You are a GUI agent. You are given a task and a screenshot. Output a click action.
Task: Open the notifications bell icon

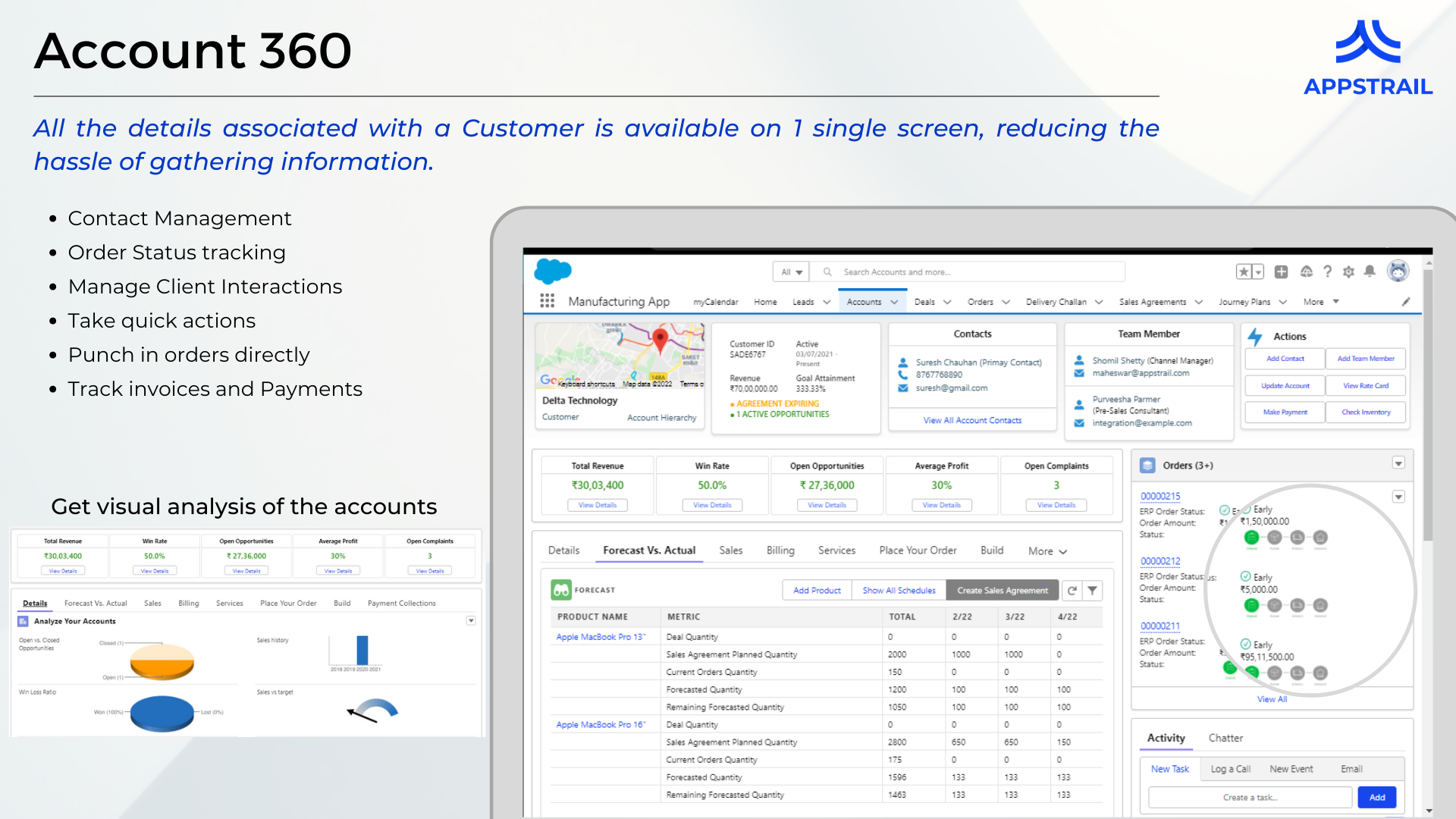[x=1370, y=271]
